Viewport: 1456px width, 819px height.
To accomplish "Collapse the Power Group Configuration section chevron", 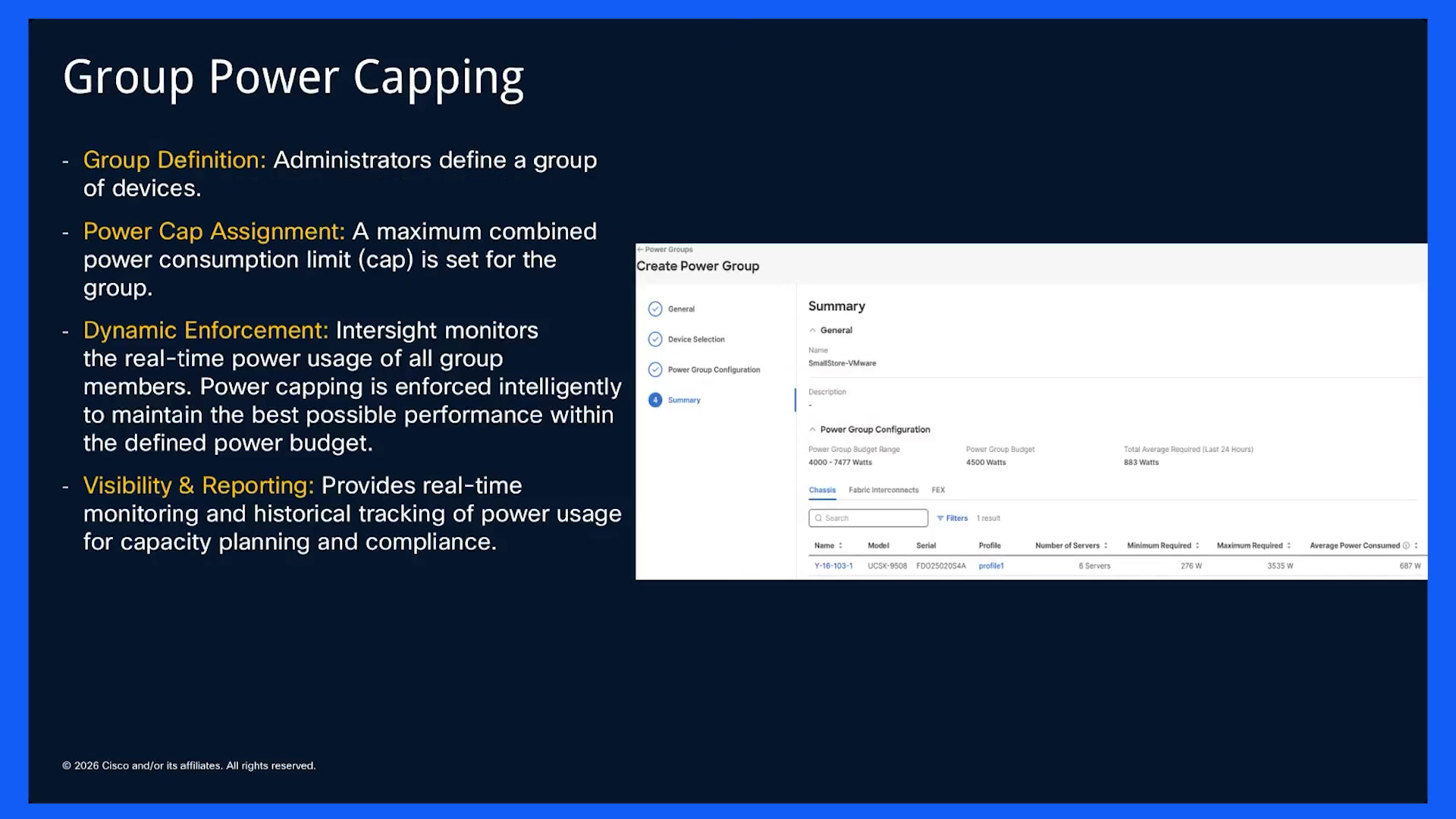I will 812,429.
